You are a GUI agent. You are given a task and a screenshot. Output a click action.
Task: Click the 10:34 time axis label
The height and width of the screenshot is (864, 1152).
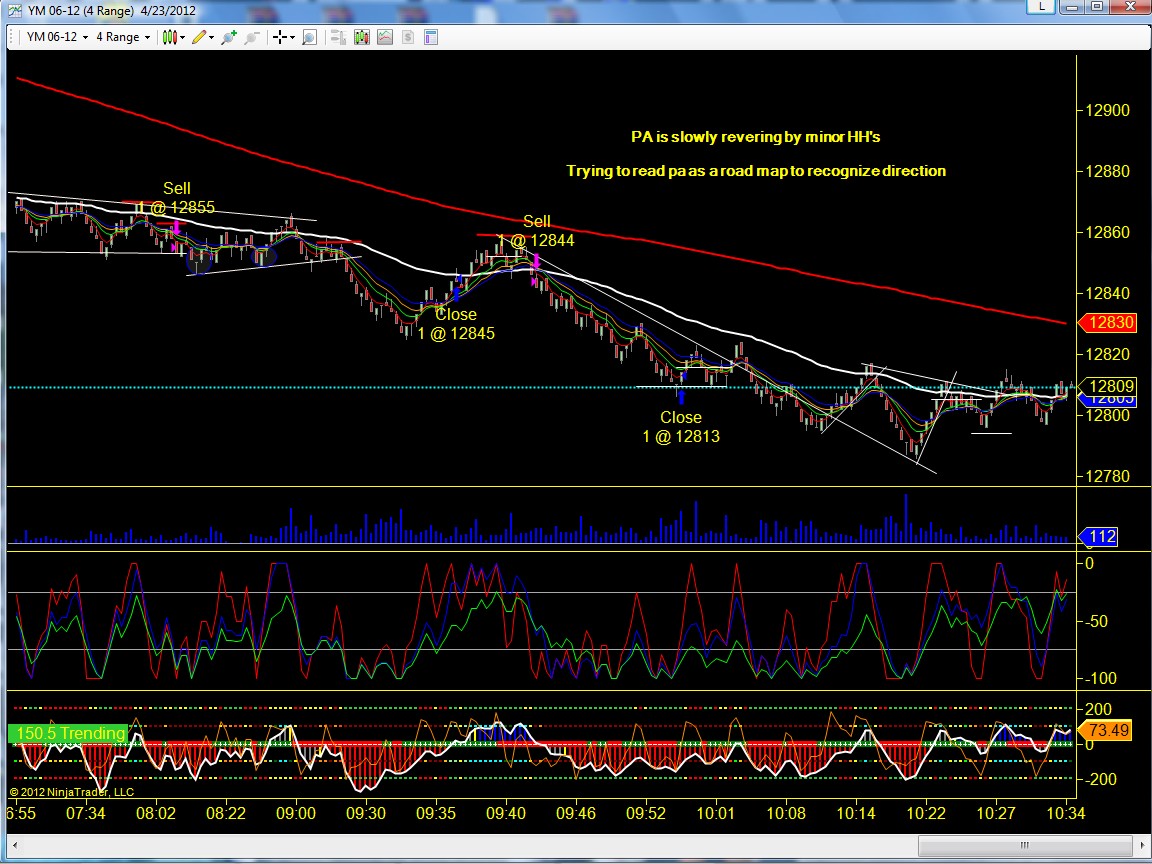tap(1065, 814)
